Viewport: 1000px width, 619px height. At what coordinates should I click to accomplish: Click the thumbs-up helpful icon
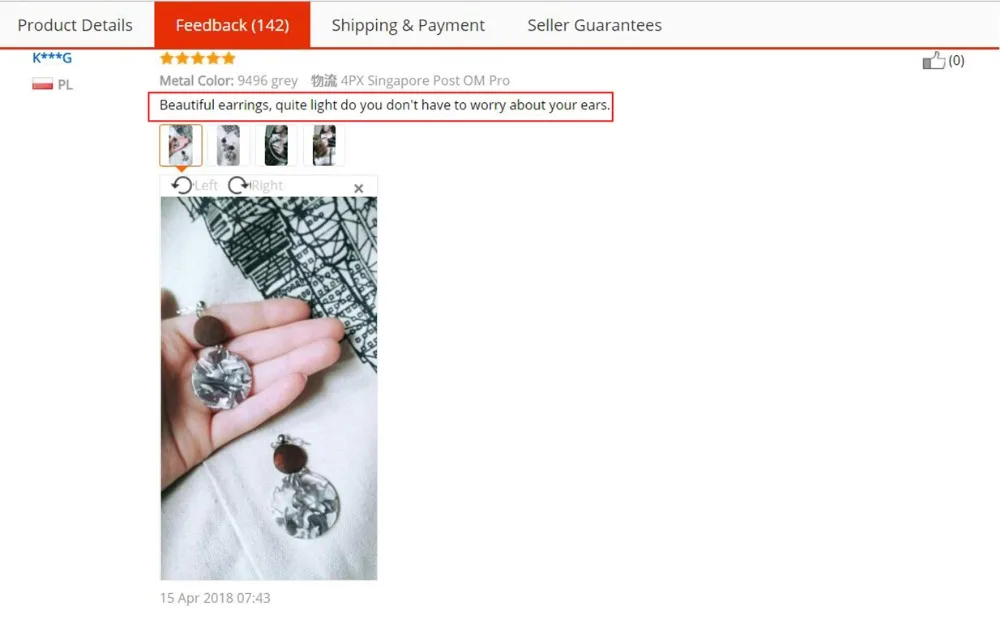coord(934,61)
